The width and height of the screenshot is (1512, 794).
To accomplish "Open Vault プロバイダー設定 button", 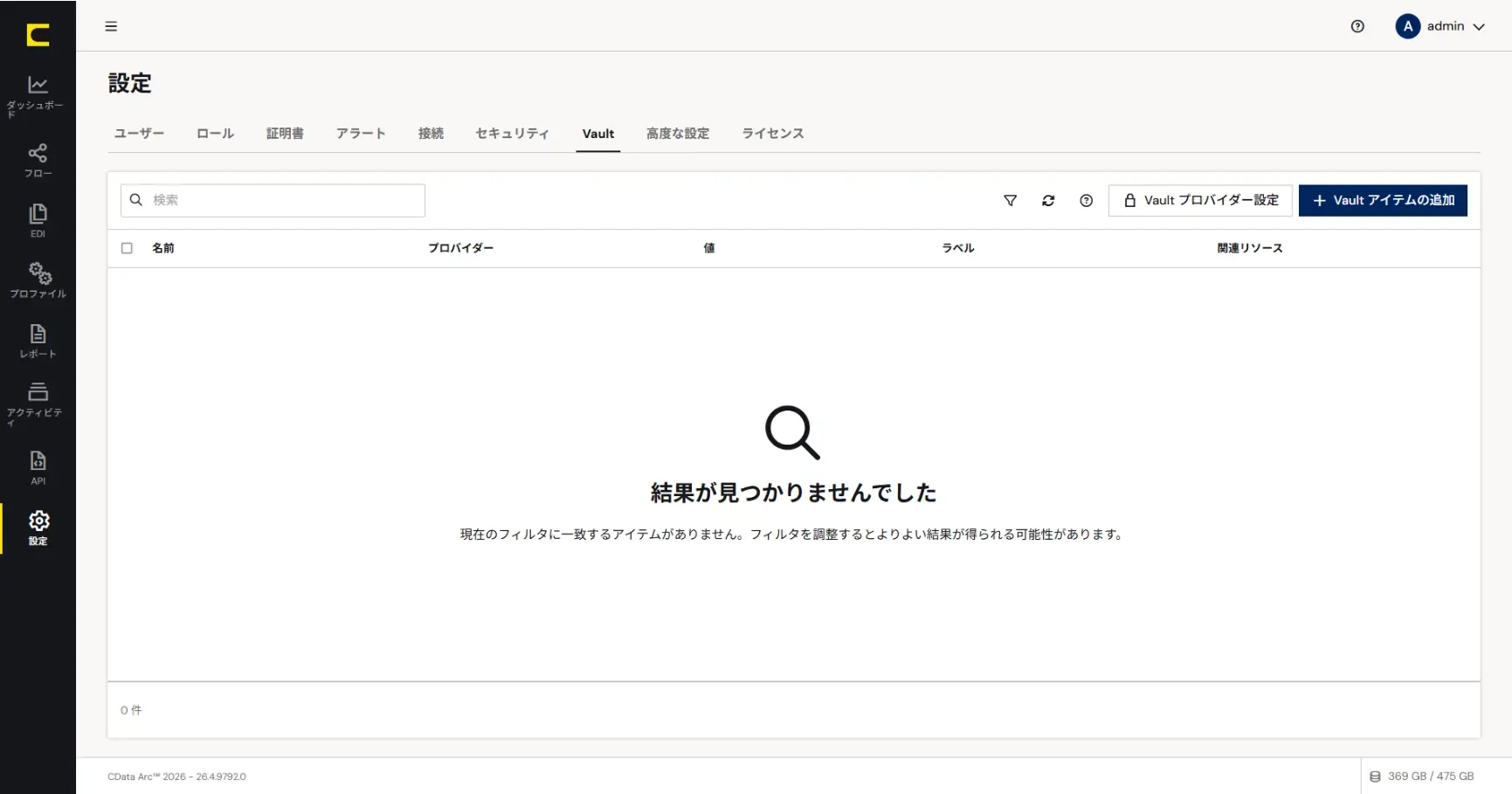I will pyautogui.click(x=1200, y=200).
